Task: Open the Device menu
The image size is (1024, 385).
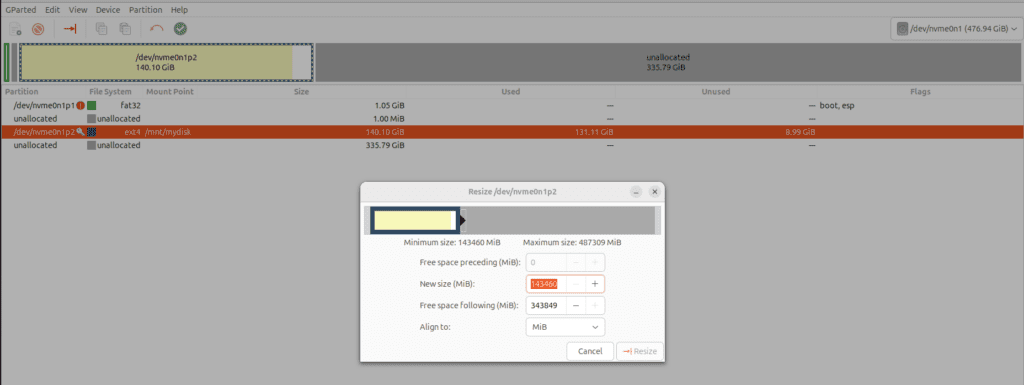Action: click(x=108, y=10)
